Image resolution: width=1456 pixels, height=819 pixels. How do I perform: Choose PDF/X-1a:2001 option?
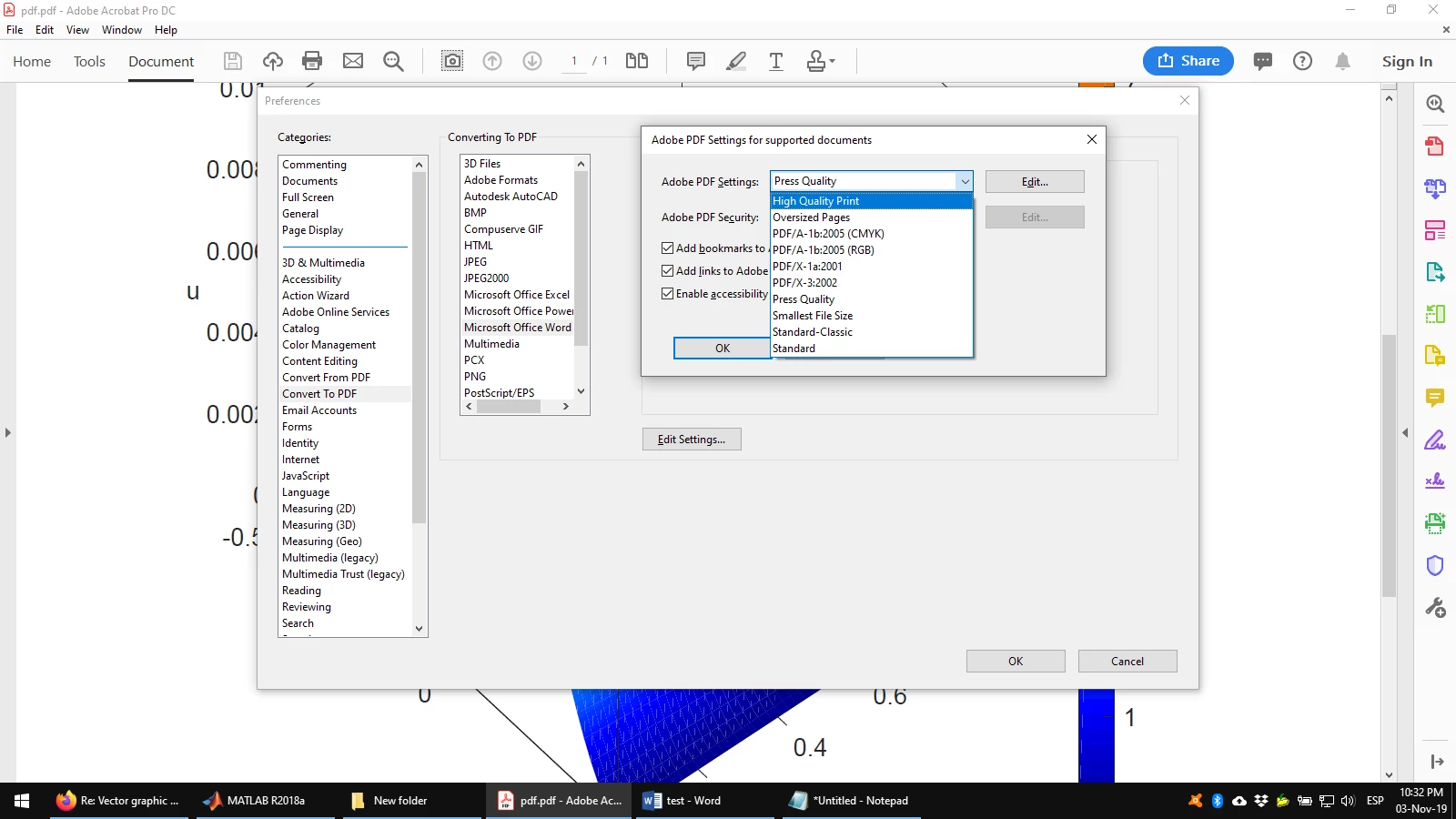click(x=872, y=267)
